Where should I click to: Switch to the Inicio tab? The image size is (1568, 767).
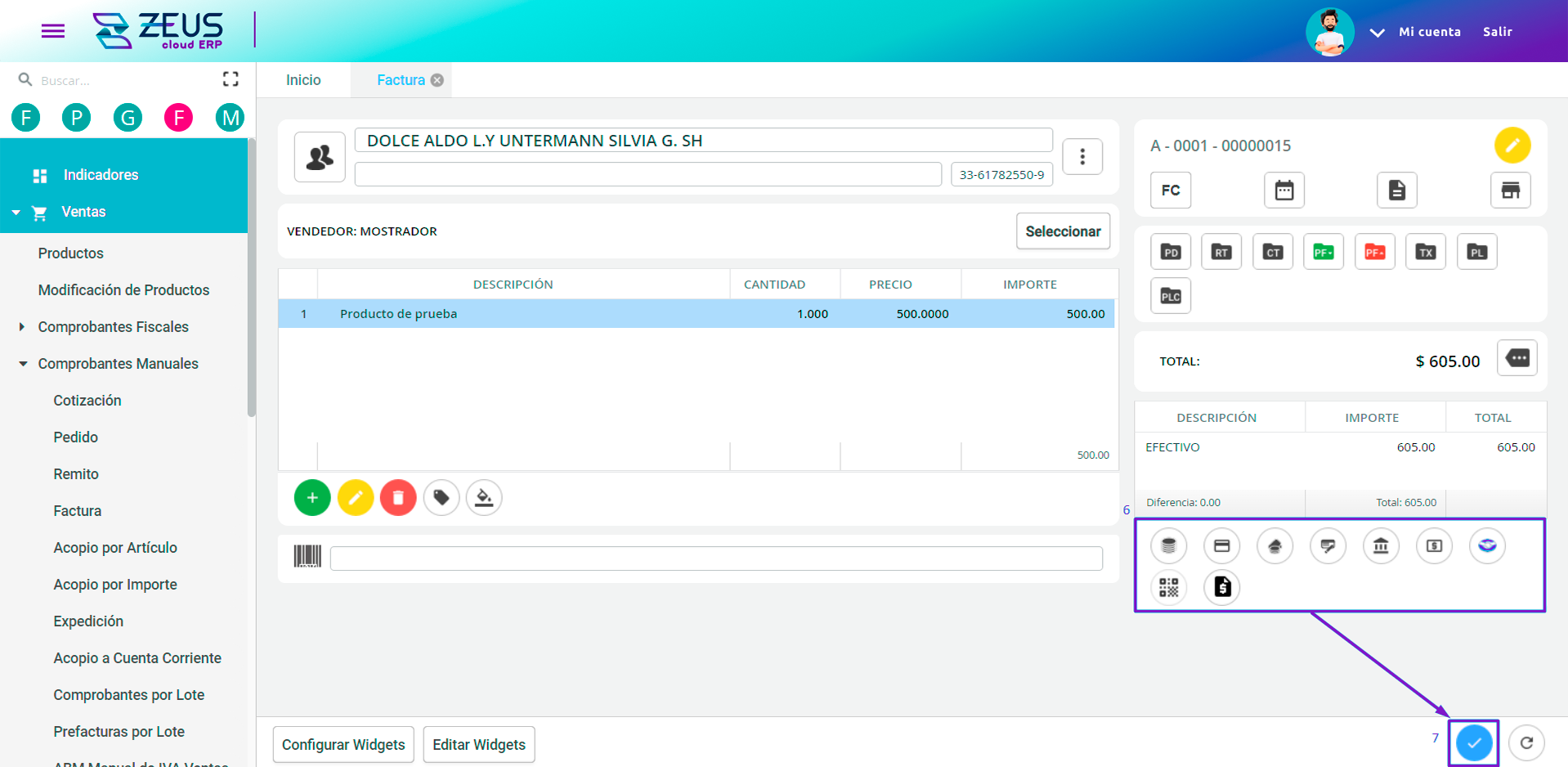coord(302,79)
